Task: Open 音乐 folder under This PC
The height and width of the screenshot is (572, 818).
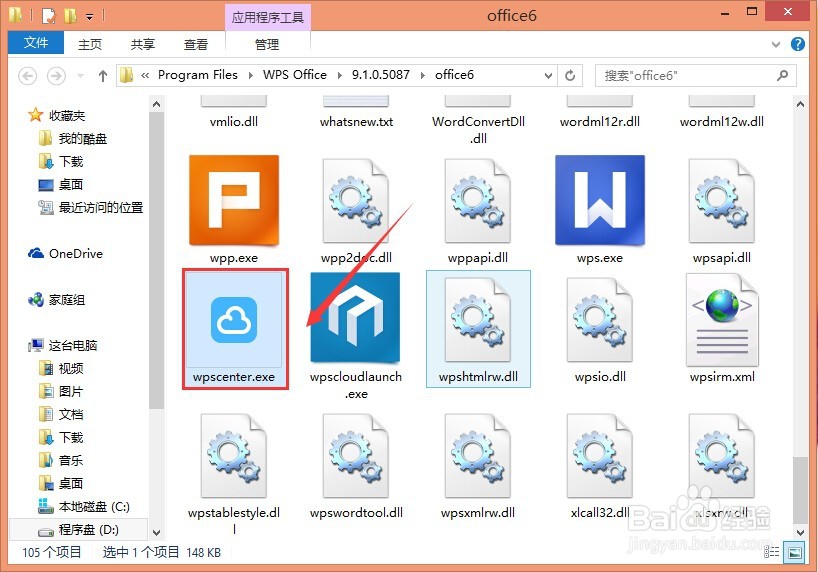Action: point(70,460)
